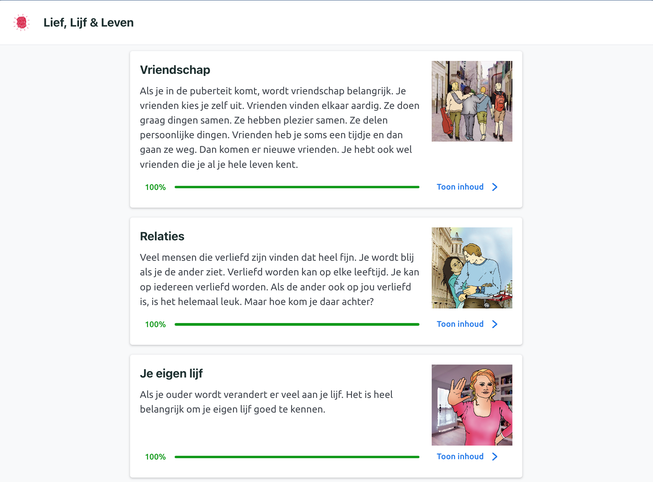
Task: Click the Vriendschap card heading
Action: pos(175,70)
